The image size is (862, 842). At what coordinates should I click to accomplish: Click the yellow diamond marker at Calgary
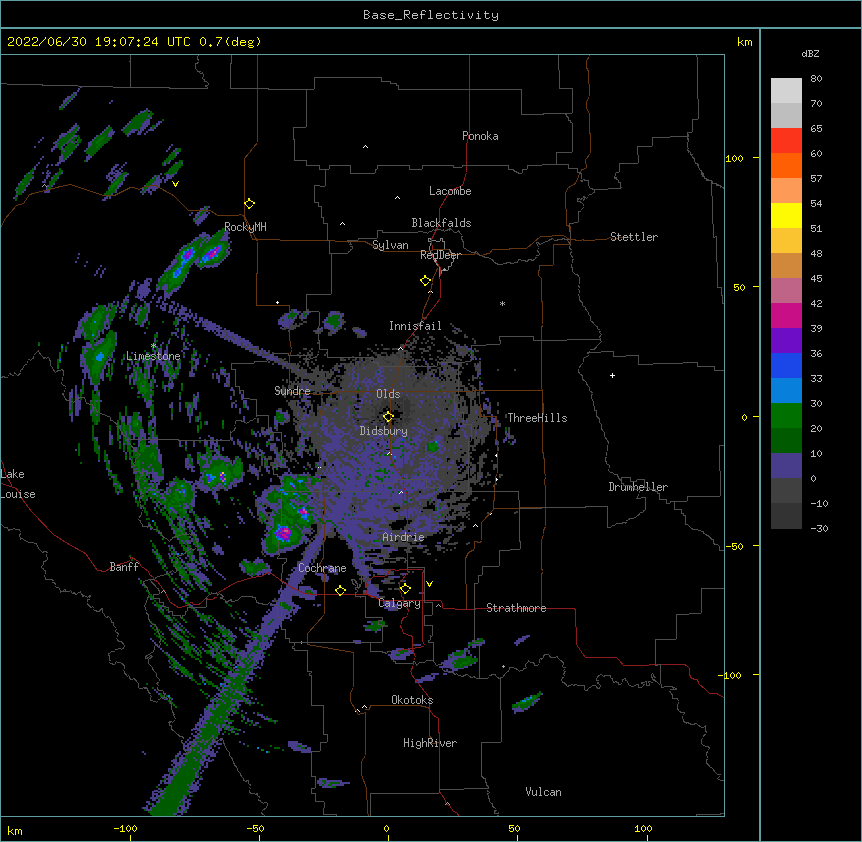pyautogui.click(x=405, y=589)
